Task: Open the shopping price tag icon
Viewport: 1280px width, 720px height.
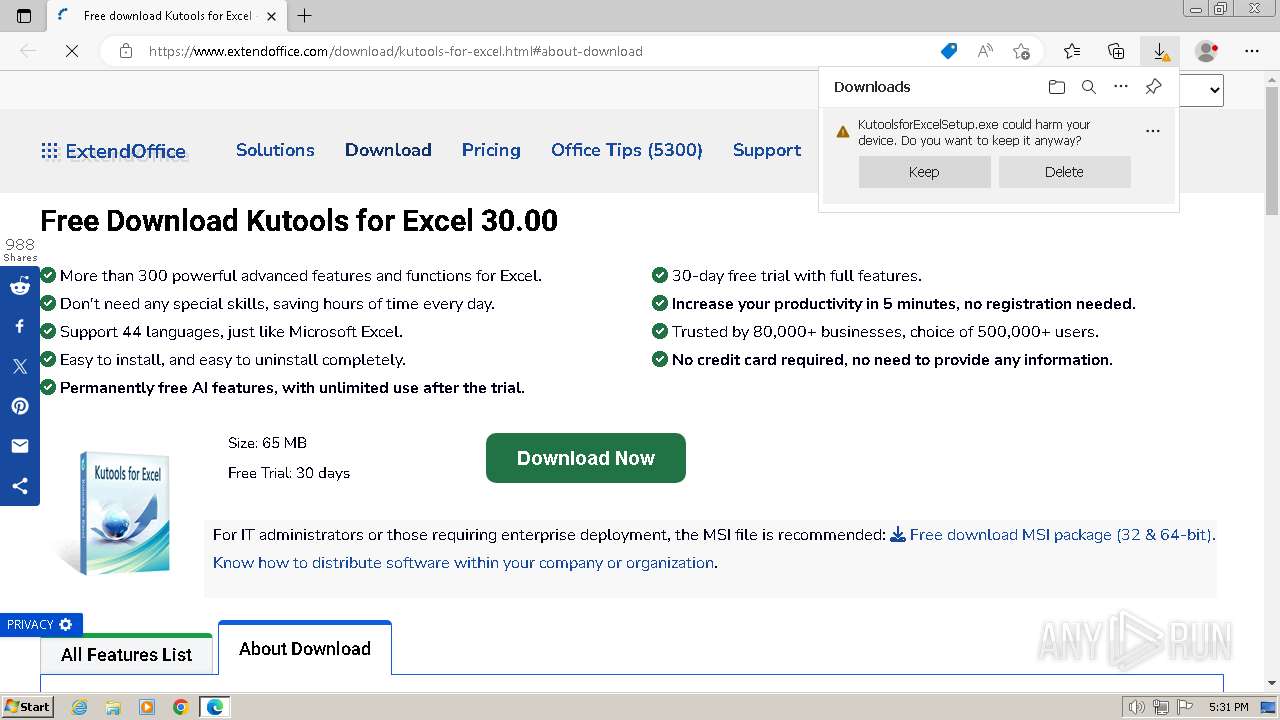Action: pos(949,51)
